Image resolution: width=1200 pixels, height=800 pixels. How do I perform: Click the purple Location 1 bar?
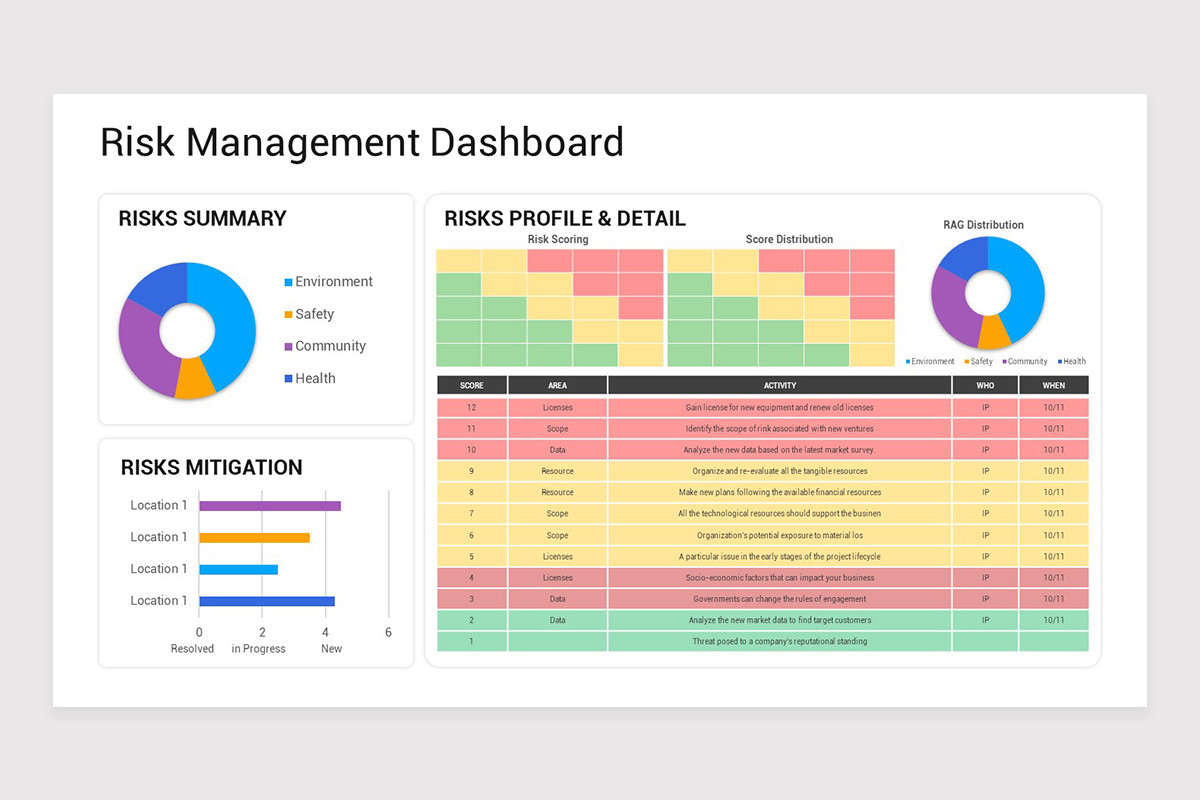(270, 505)
